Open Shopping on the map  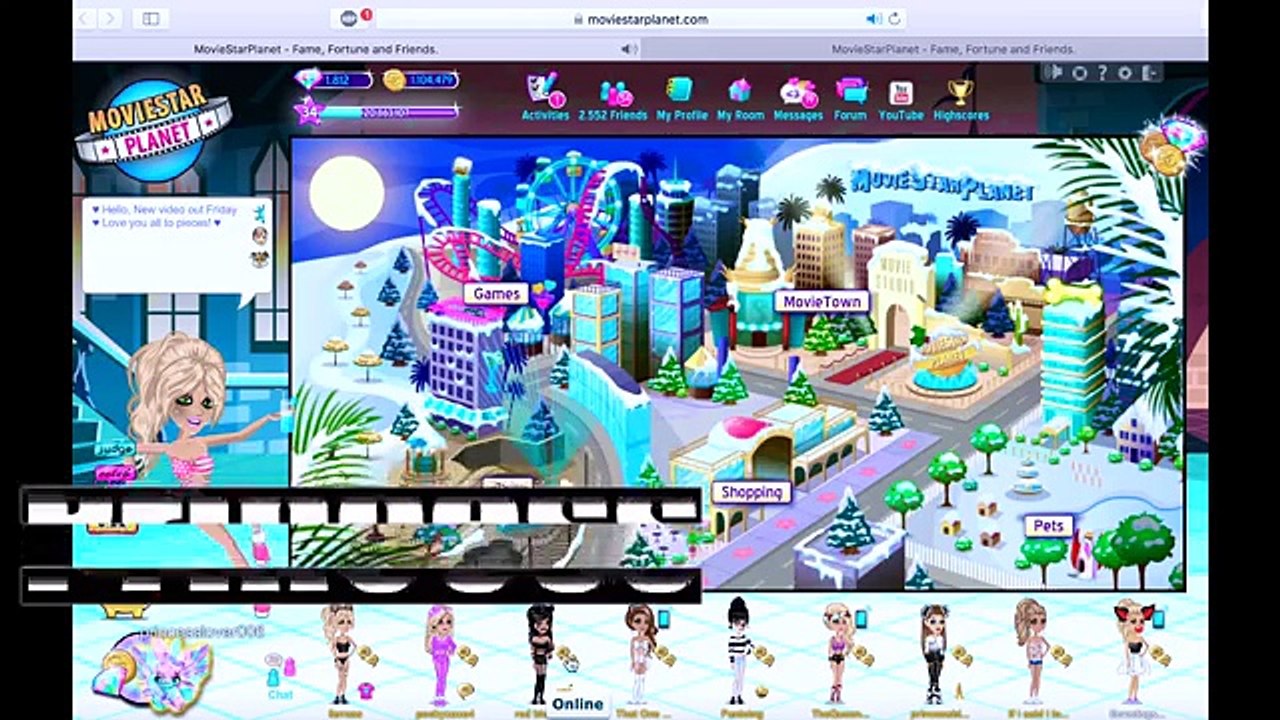[x=751, y=492]
